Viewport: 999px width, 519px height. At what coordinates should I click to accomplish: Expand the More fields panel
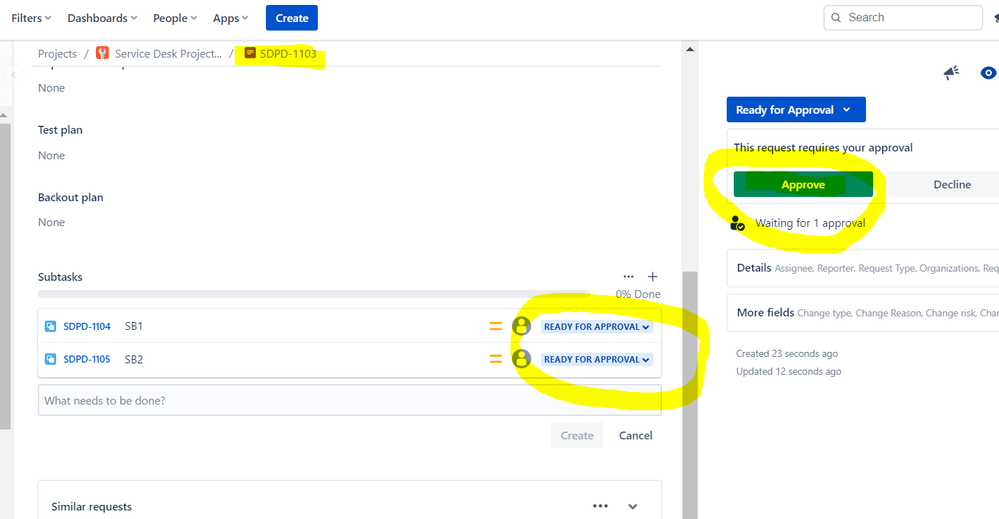(863, 313)
